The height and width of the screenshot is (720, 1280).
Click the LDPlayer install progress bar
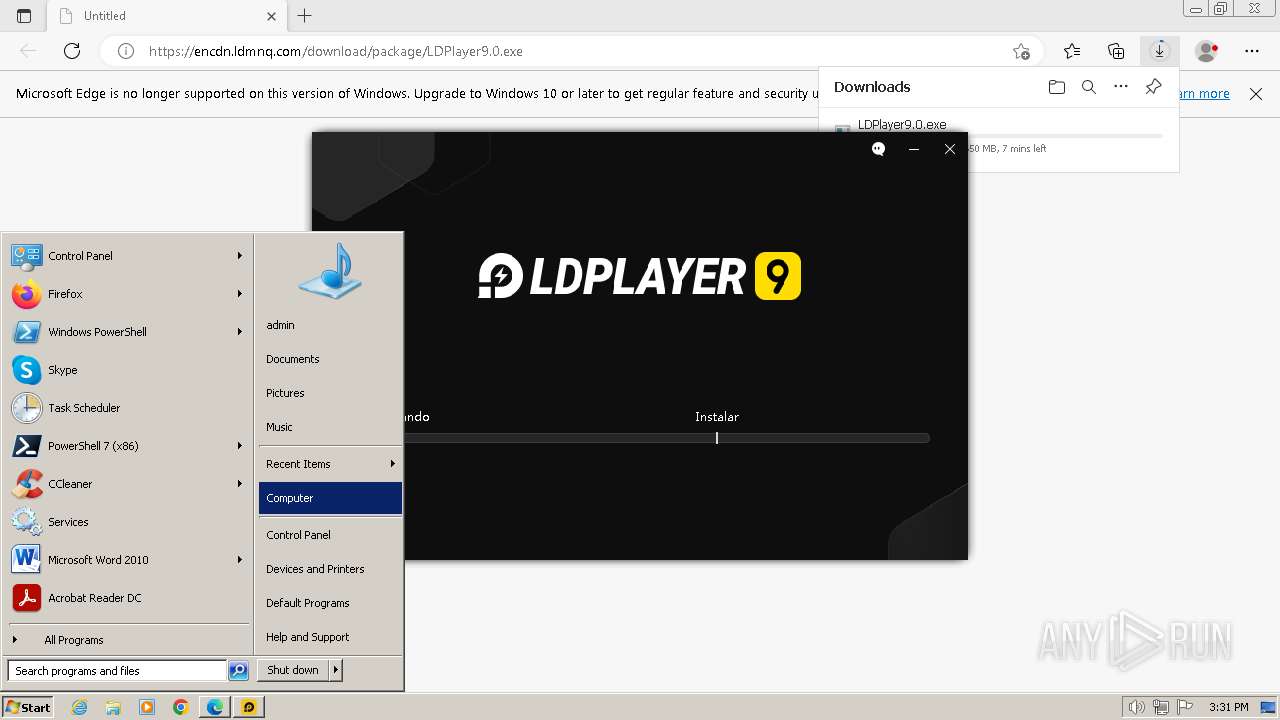[x=667, y=438]
